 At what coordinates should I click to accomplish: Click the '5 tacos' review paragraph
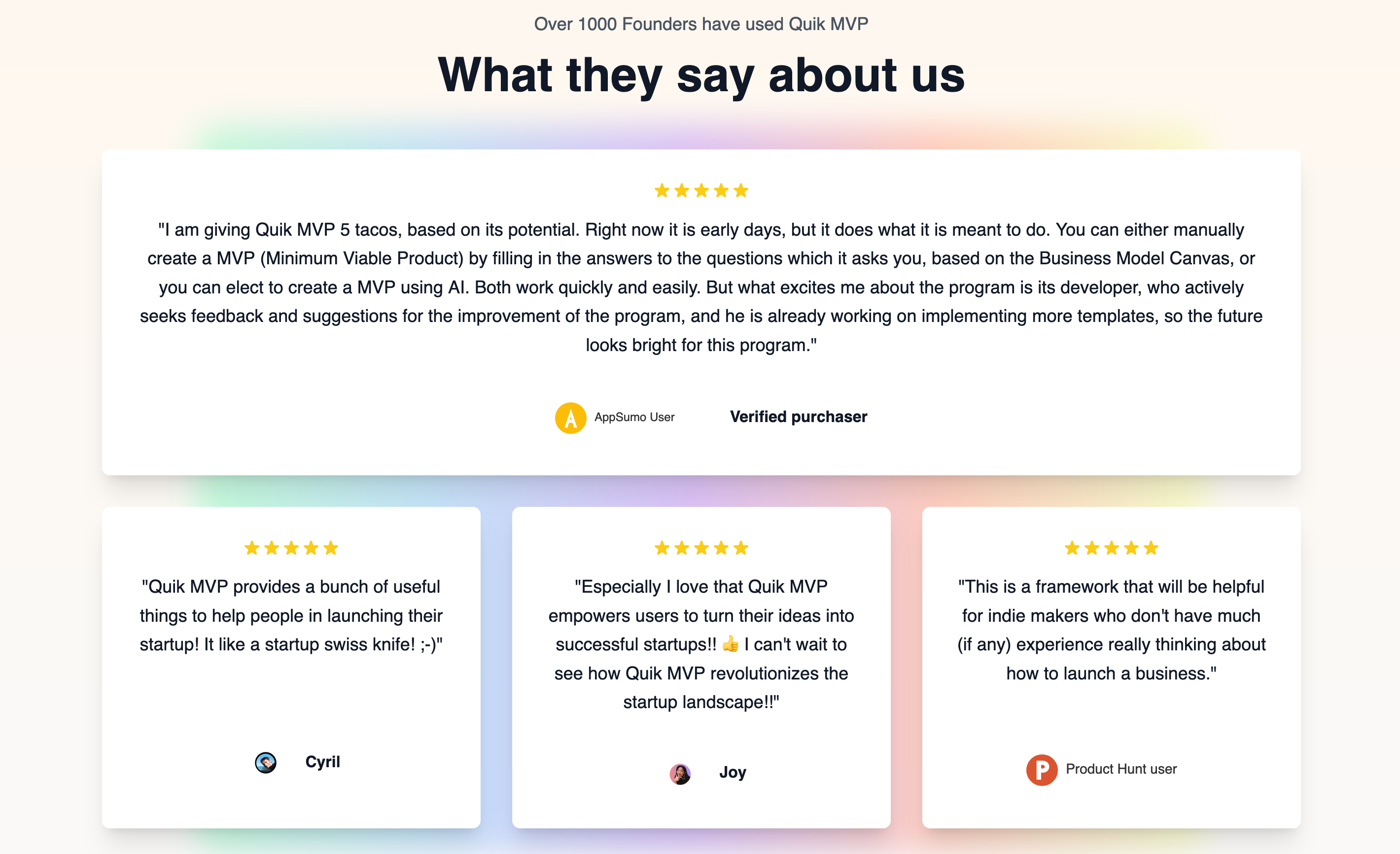pos(701,287)
